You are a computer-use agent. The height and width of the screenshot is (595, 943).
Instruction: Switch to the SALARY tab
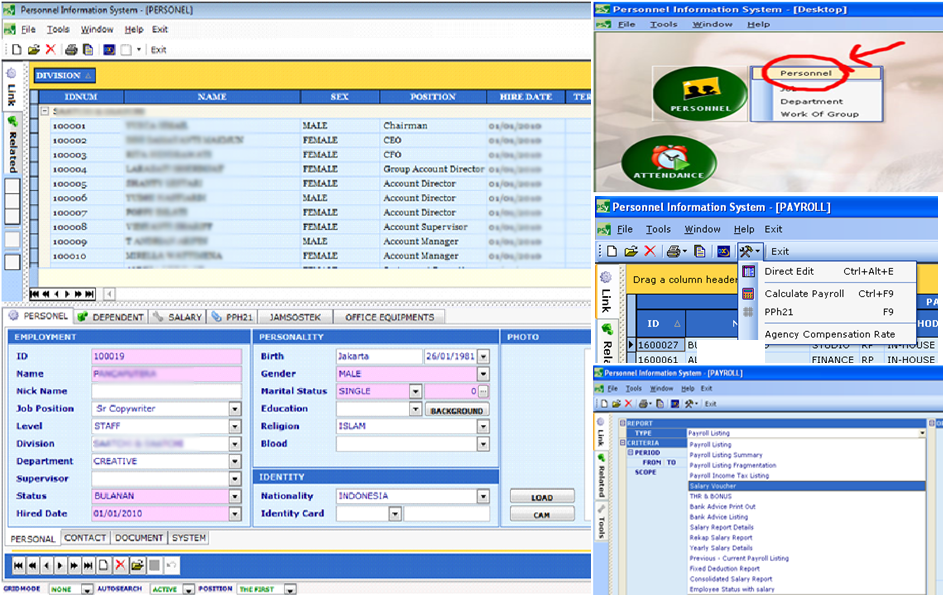pyautogui.click(x=178, y=317)
